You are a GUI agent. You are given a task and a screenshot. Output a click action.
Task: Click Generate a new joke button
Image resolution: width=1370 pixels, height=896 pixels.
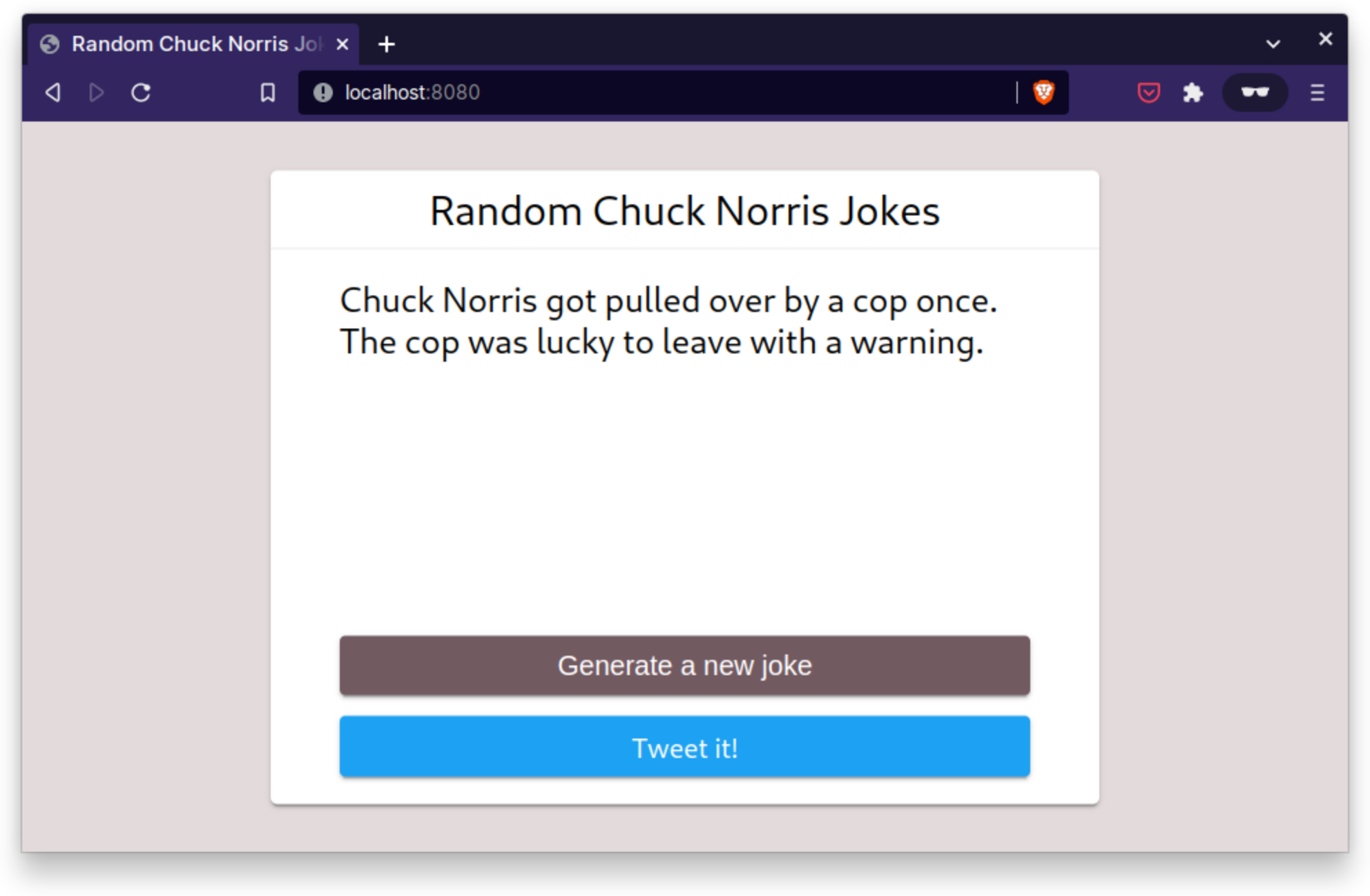point(683,665)
